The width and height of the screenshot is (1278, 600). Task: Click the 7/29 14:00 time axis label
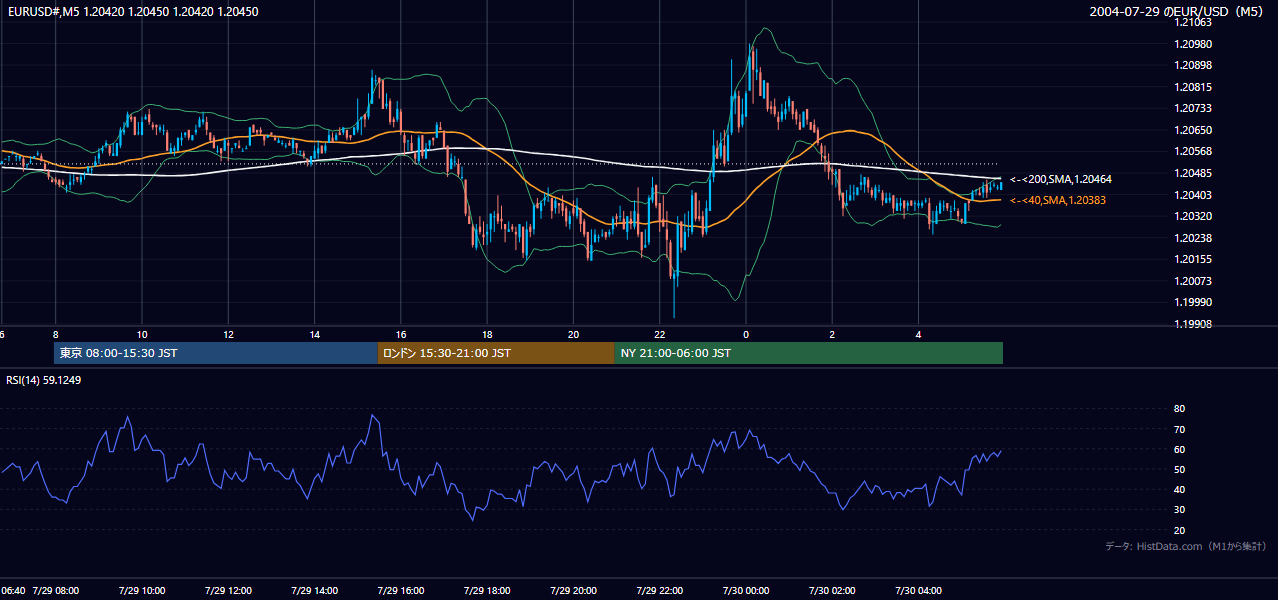[x=314, y=590]
